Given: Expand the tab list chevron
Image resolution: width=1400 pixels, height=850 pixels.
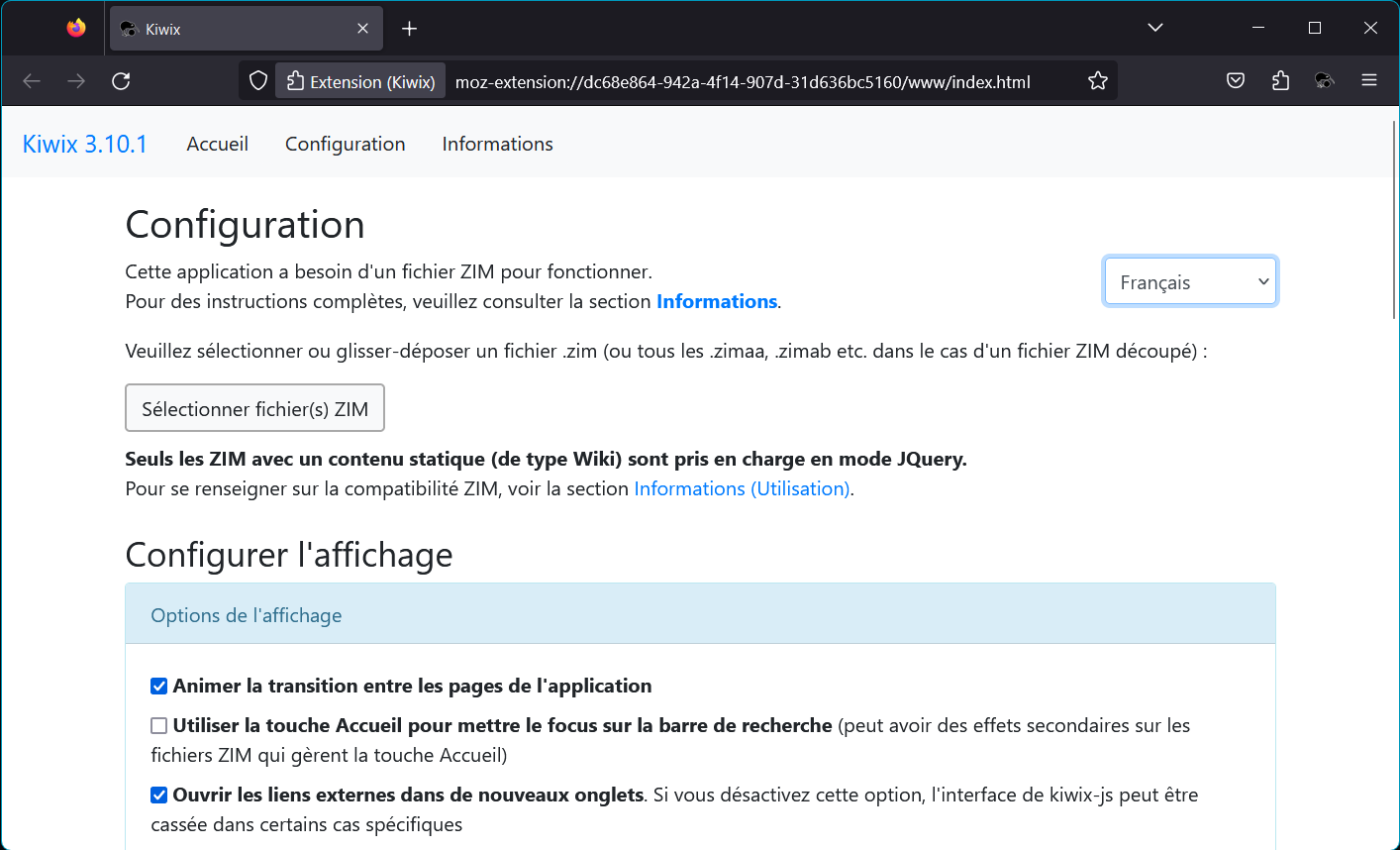Looking at the screenshot, I should pos(1154,28).
